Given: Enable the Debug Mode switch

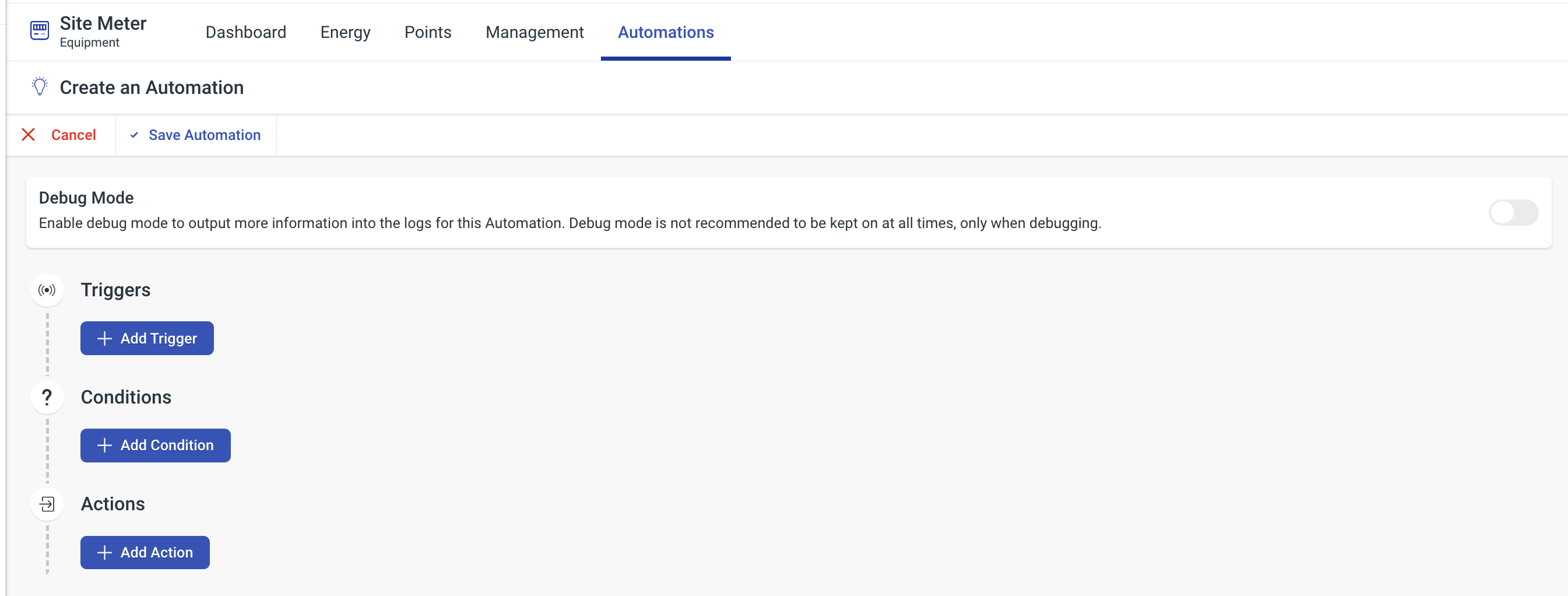Looking at the screenshot, I should click(1513, 212).
